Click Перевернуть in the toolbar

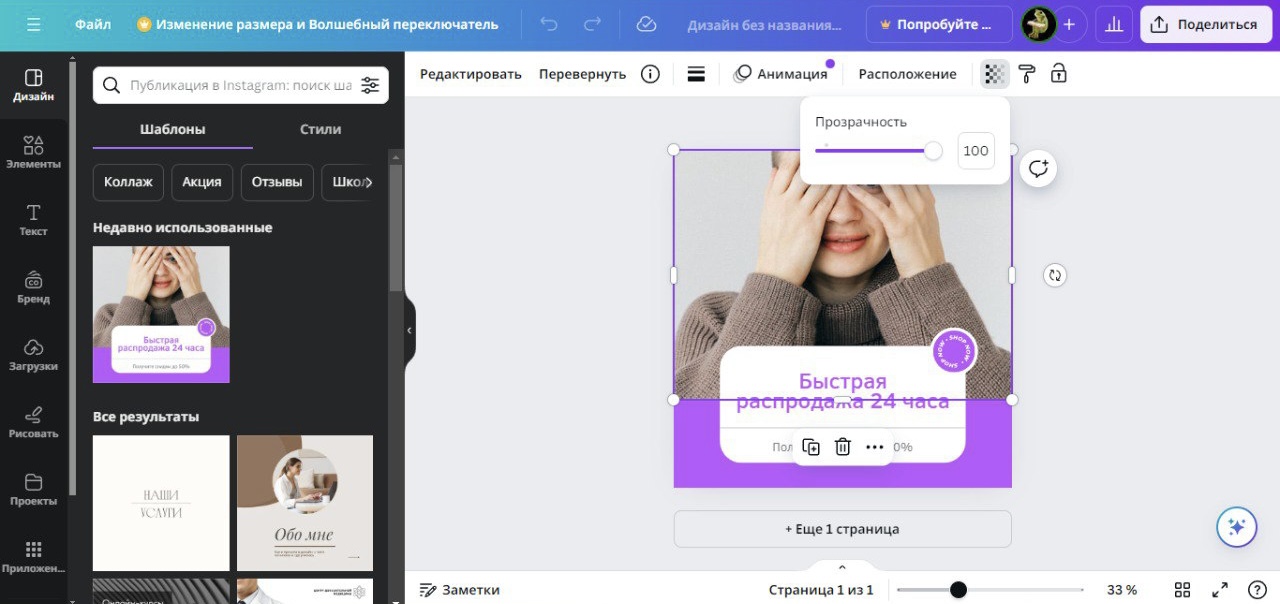pyautogui.click(x=582, y=74)
